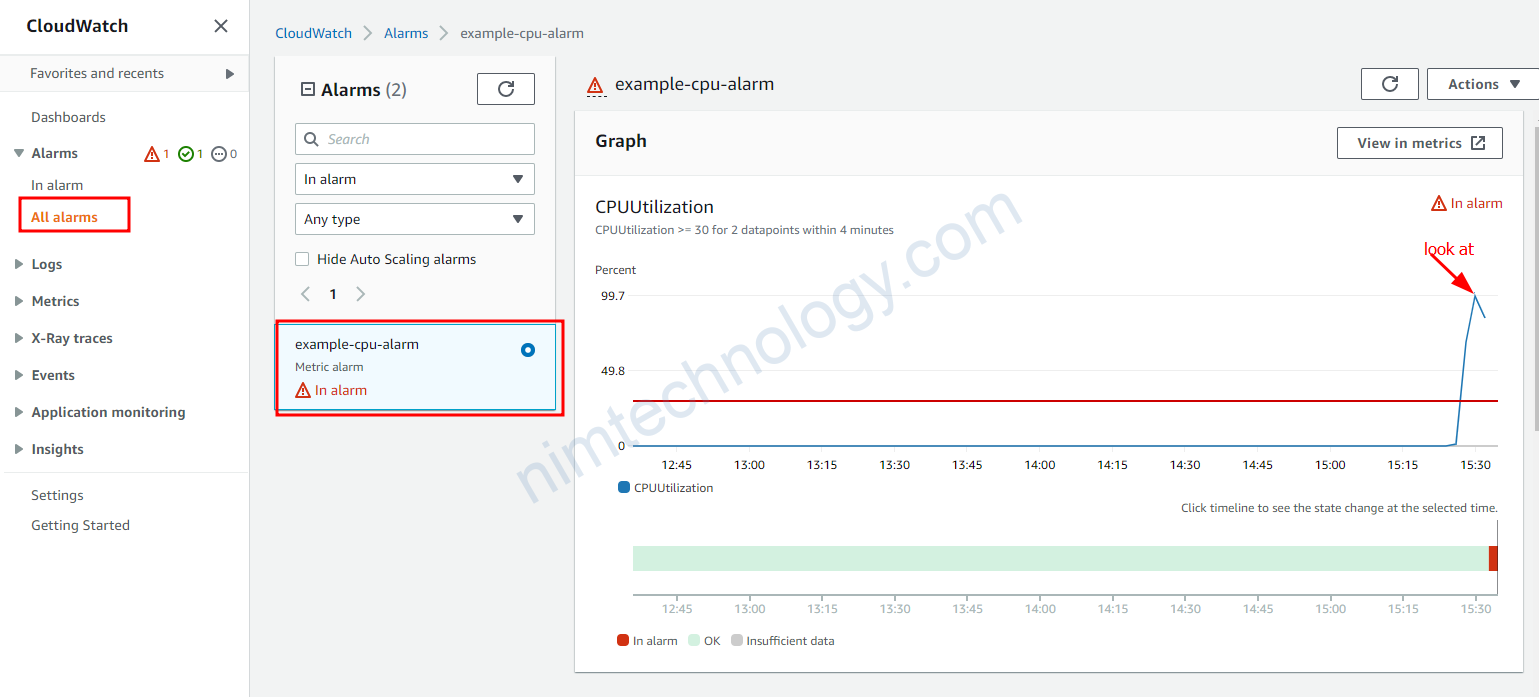Expand the Events section
This screenshot has height=697, width=1539.
19,375
